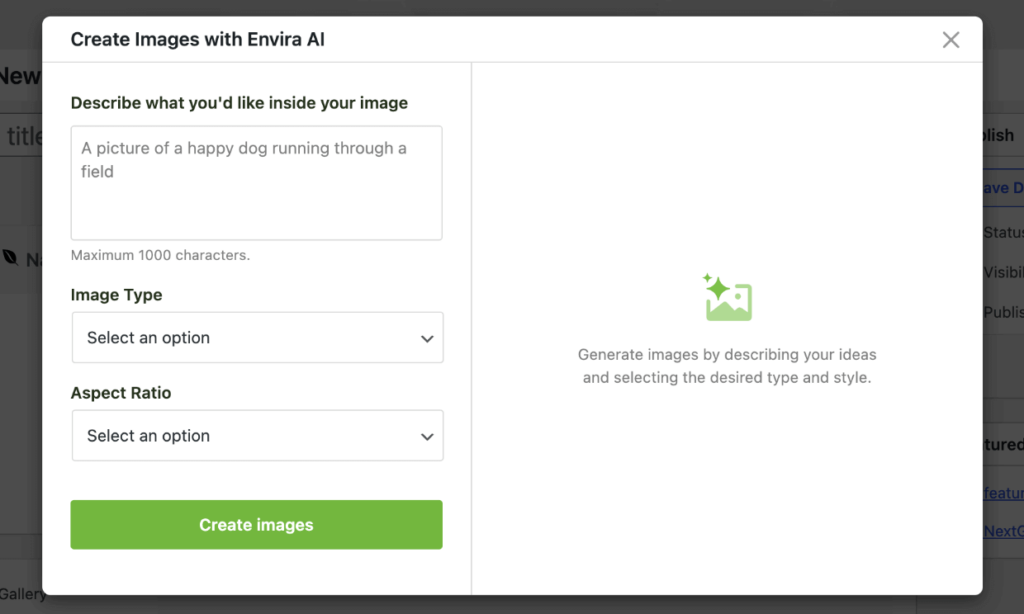Click the Describe what you'd like label
The image size is (1024, 614).
[x=239, y=103]
